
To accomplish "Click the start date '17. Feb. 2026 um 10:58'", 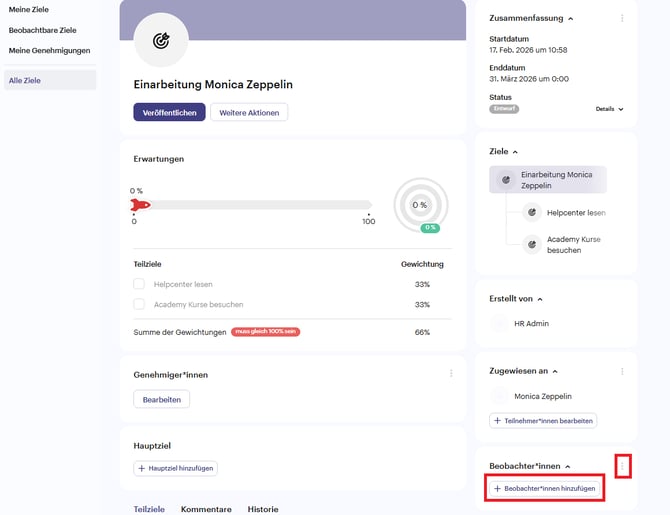I will (528, 50).
